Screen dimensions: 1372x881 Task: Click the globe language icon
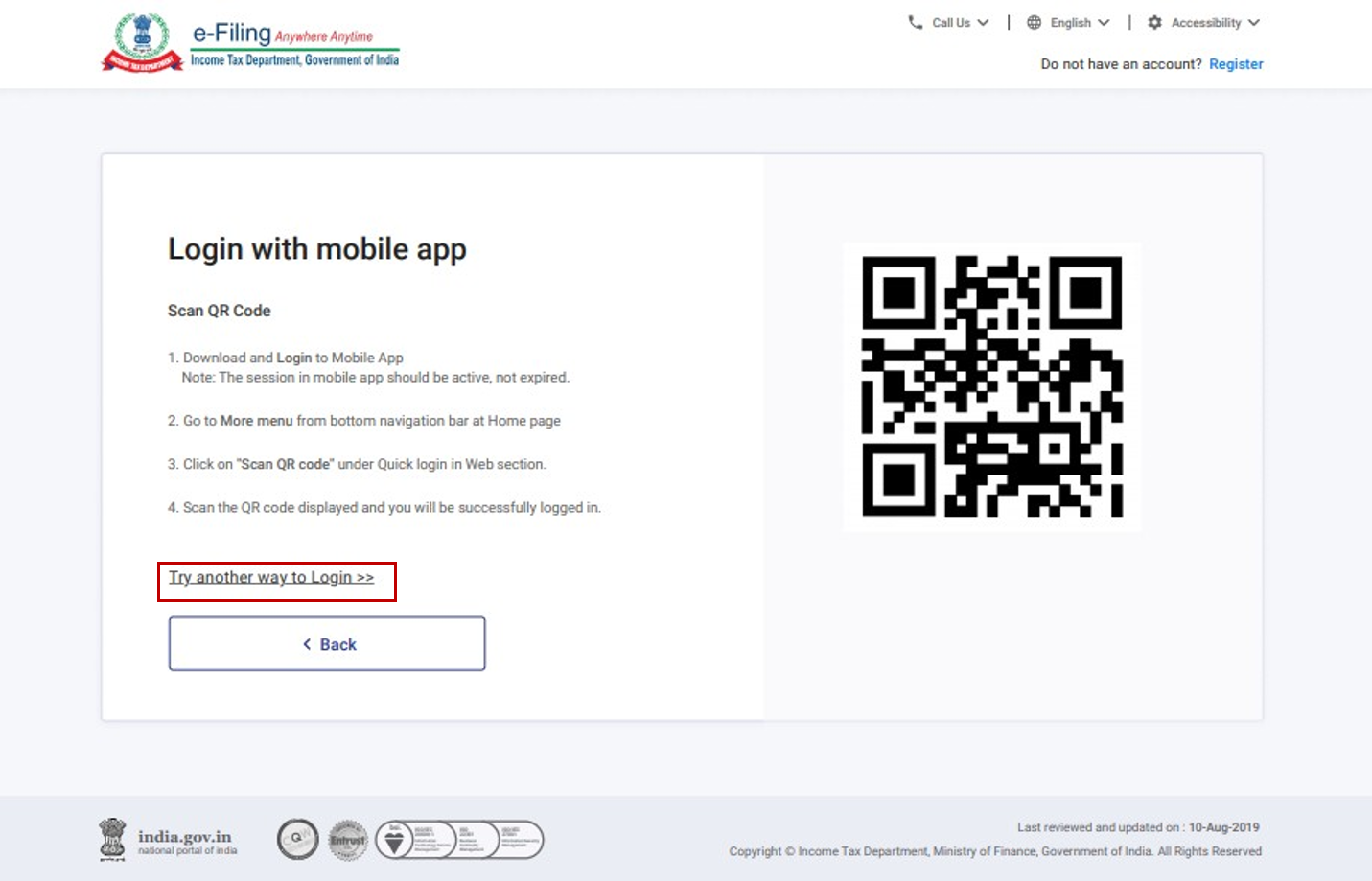tap(1034, 22)
